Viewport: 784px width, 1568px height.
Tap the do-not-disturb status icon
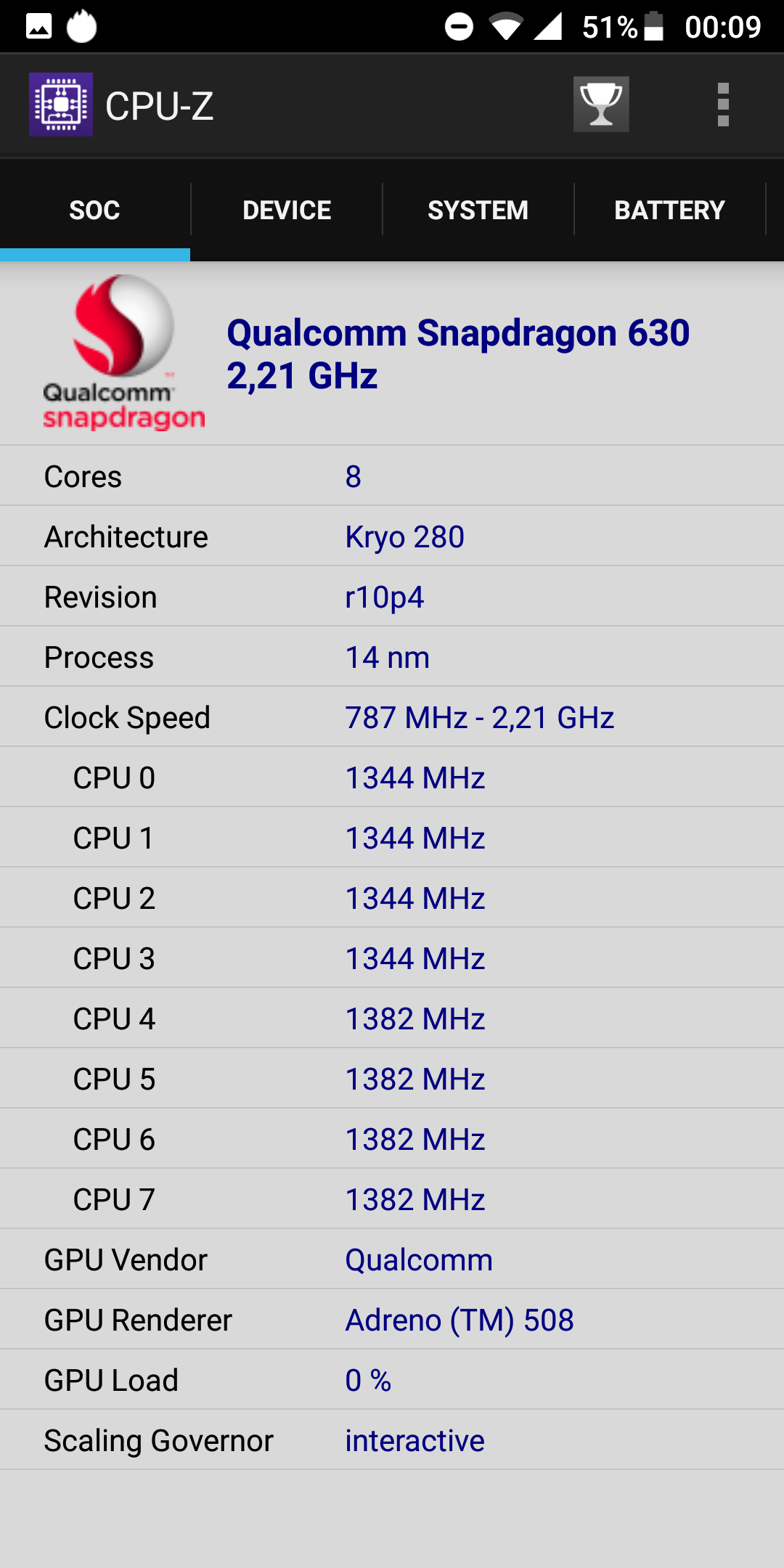(x=459, y=27)
